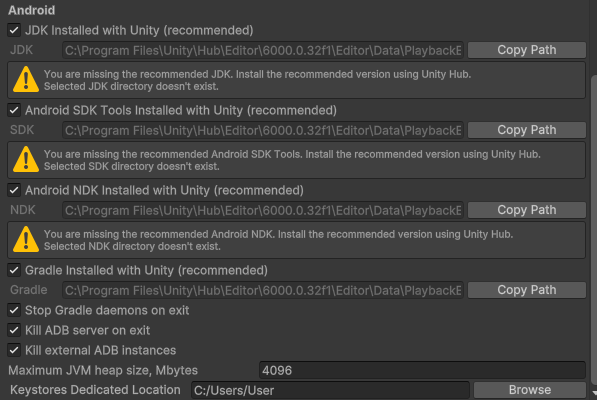The height and width of the screenshot is (400, 597).
Task: Uncheck Kill external ADB instances
Action: click(x=14, y=350)
